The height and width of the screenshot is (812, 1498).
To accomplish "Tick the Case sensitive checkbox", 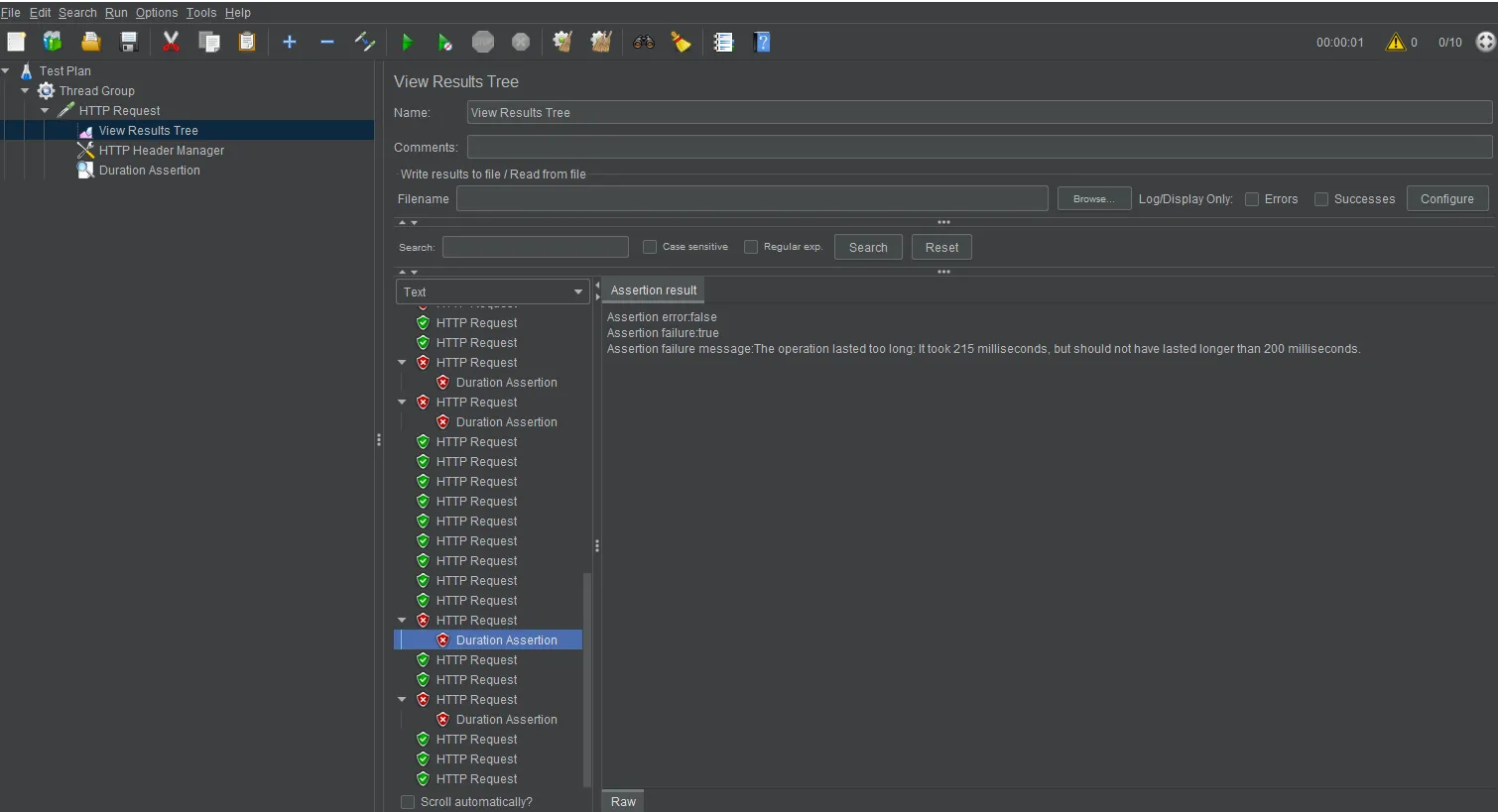I will pos(650,247).
